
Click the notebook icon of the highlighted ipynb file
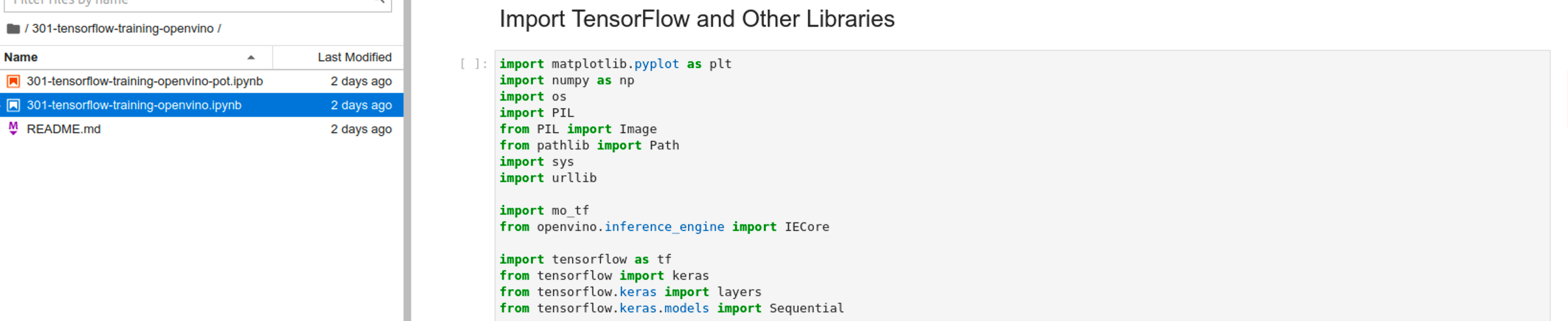click(13, 105)
